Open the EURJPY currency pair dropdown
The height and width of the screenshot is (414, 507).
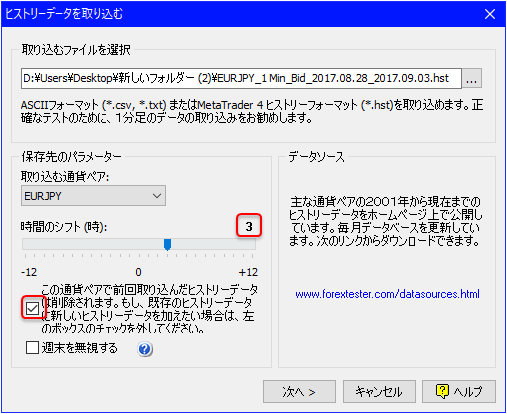[x=93, y=196]
